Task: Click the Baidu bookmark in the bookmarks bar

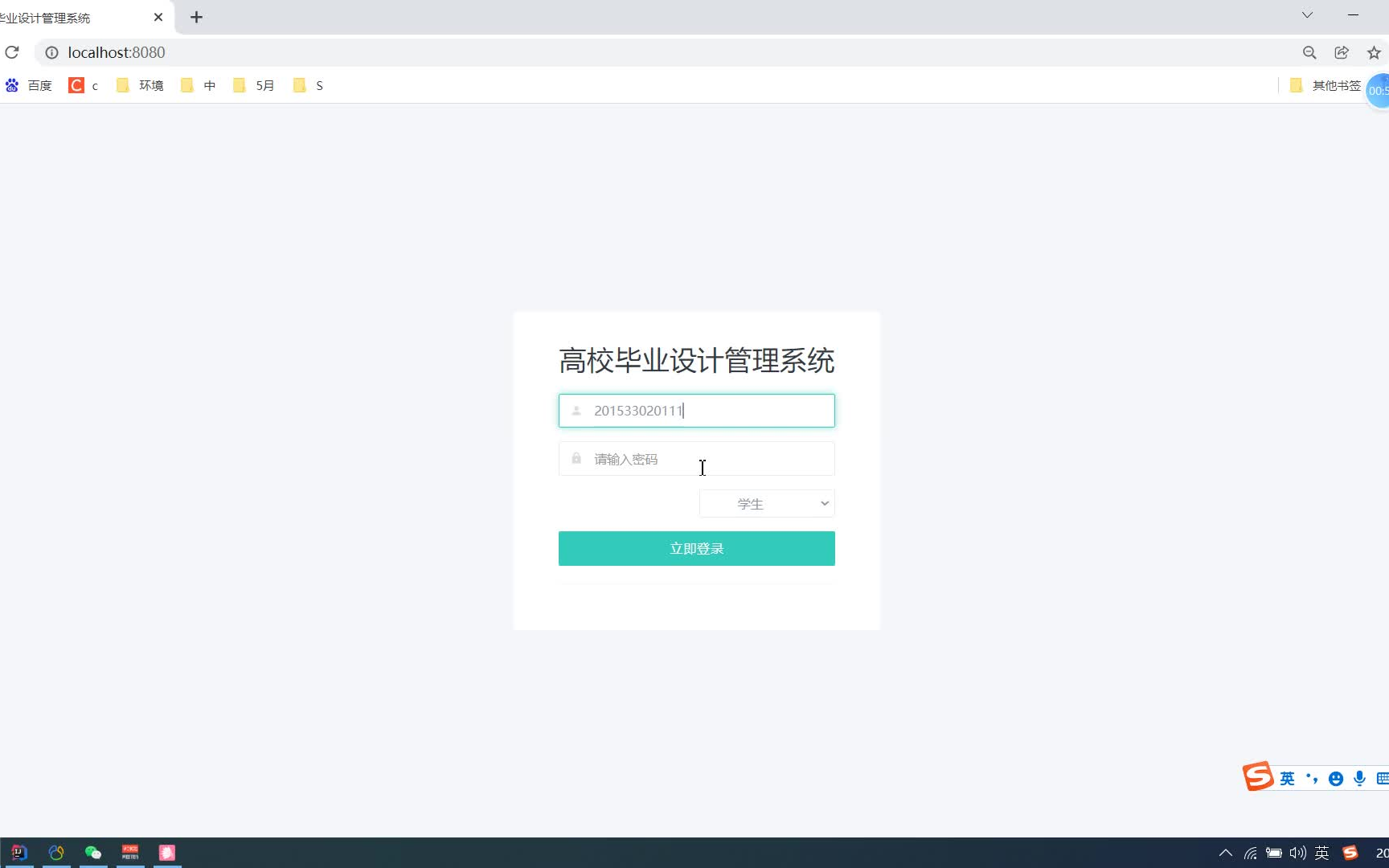Action: pos(29,85)
